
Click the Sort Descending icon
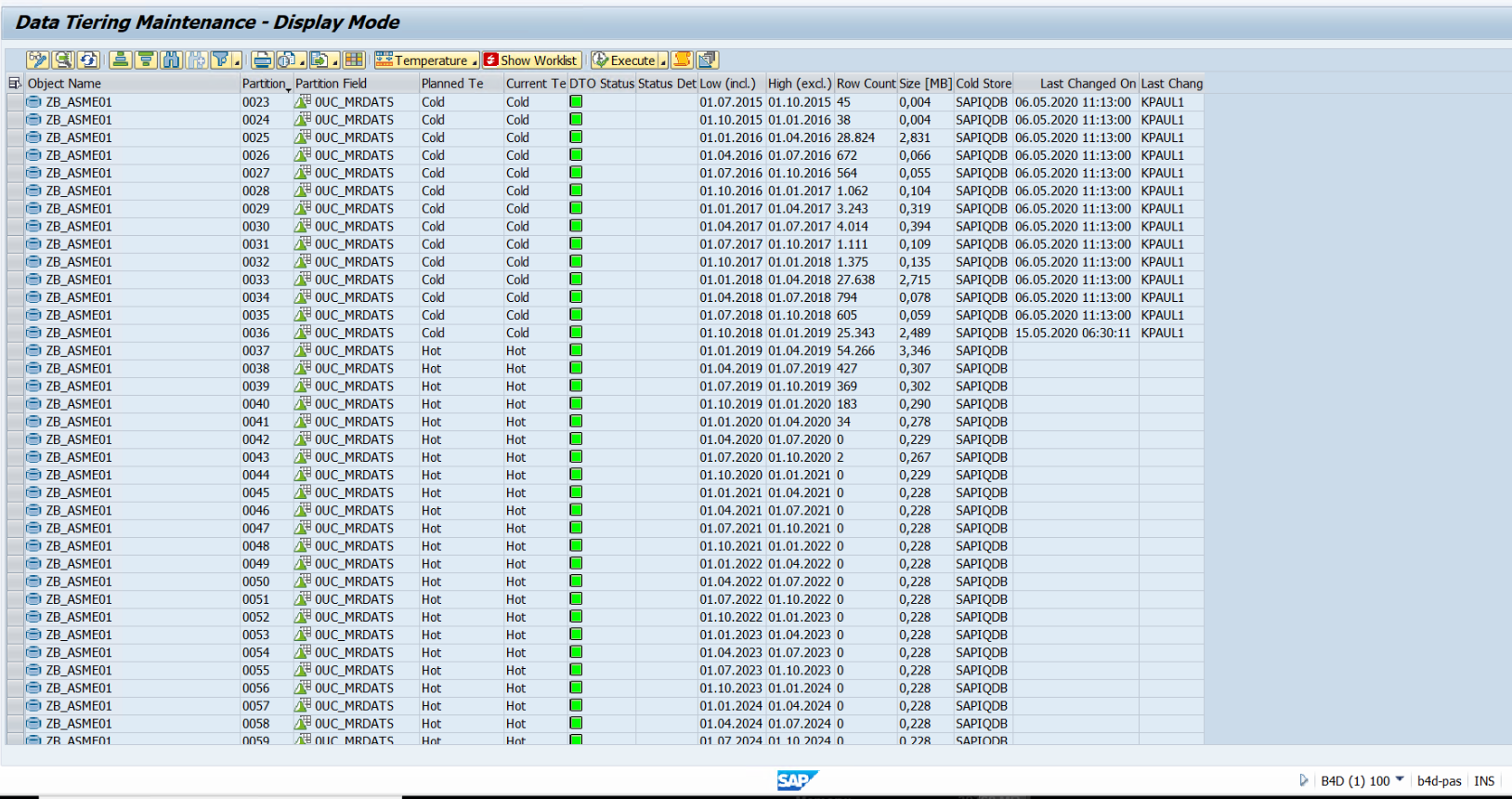(x=146, y=60)
